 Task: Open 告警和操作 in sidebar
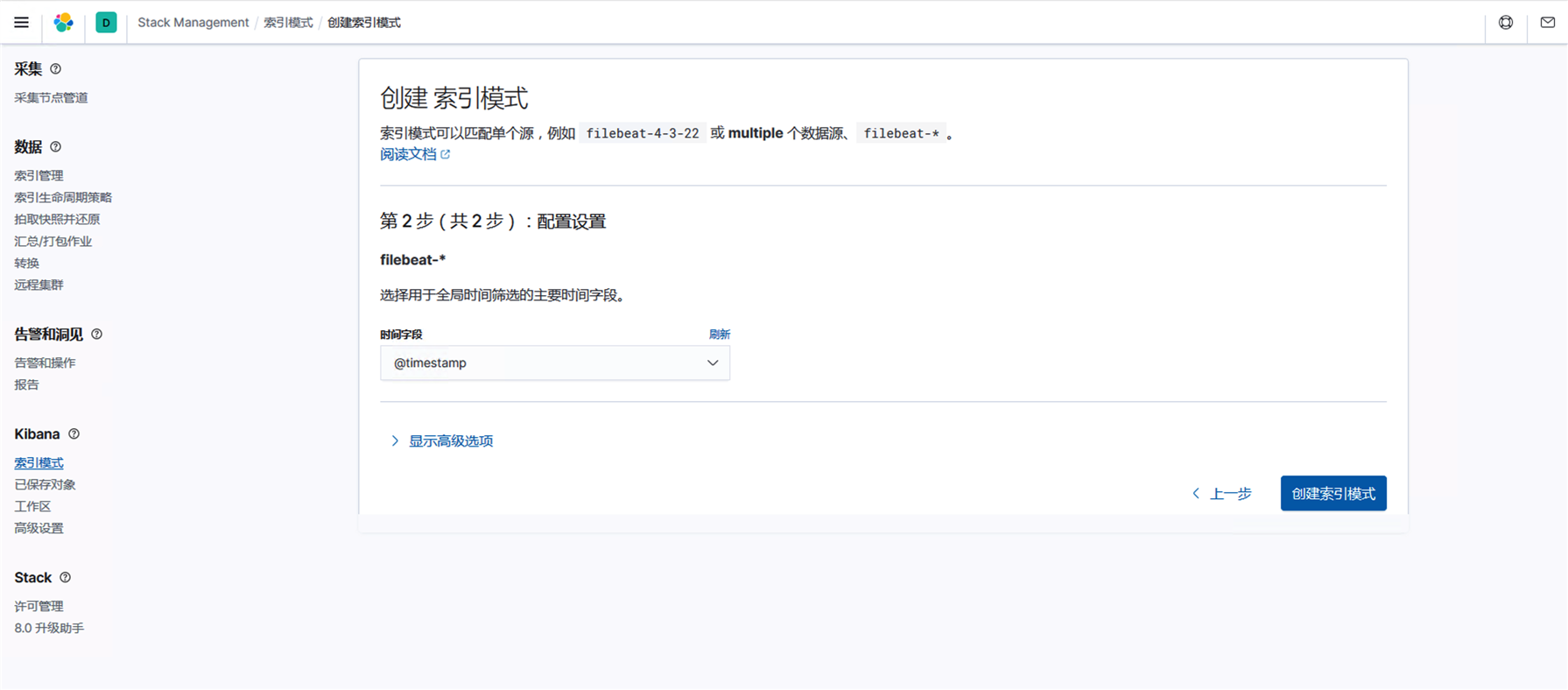coord(45,363)
